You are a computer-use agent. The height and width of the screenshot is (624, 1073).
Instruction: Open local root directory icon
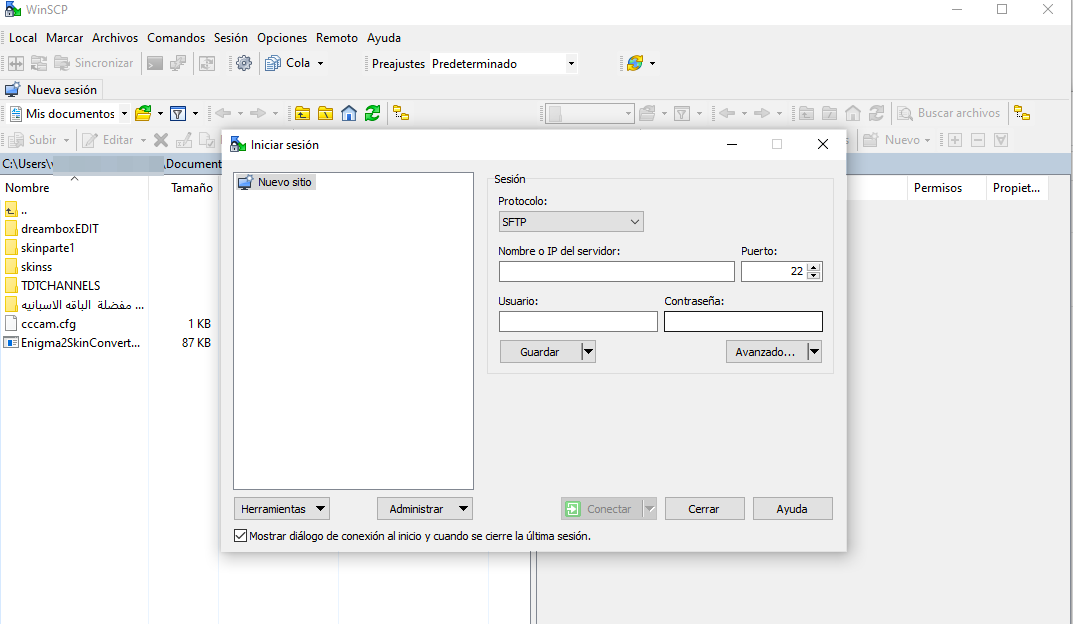coord(326,113)
